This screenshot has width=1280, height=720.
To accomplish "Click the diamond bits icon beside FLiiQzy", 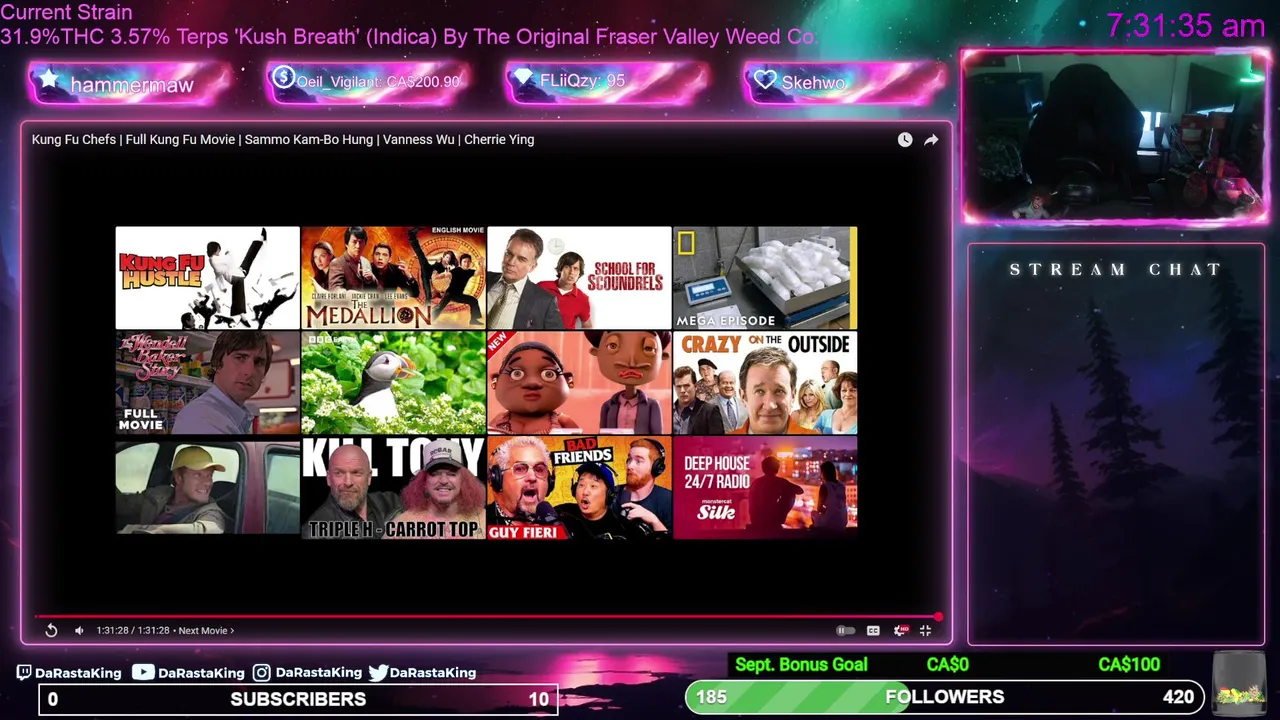I will (523, 78).
